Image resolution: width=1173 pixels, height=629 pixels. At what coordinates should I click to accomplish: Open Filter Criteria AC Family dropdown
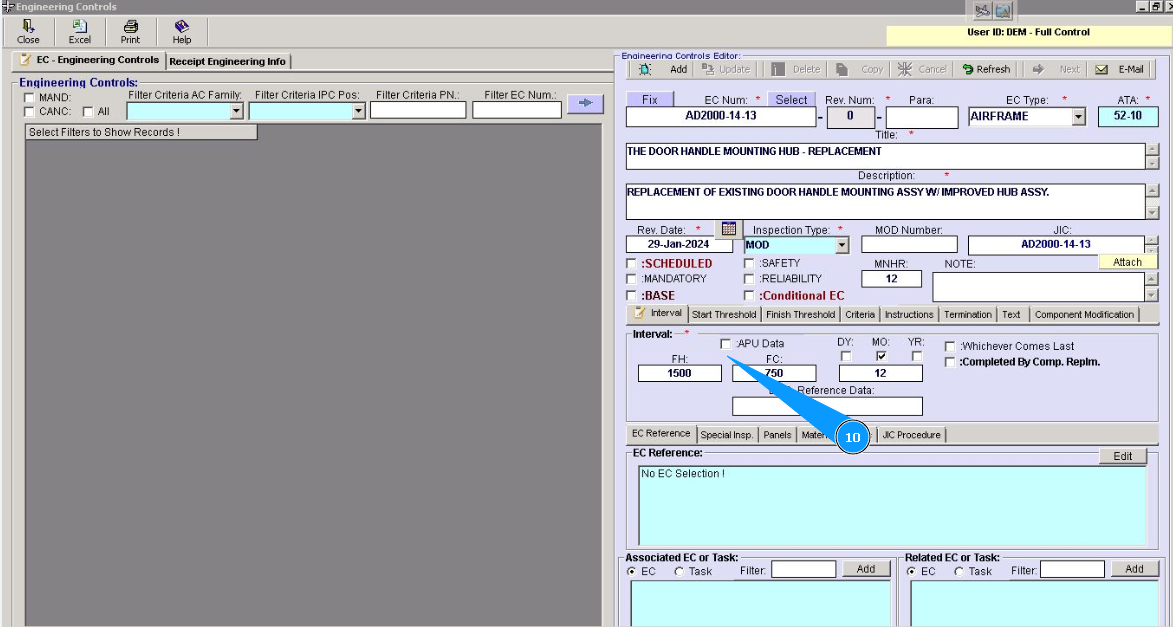[x=237, y=112]
